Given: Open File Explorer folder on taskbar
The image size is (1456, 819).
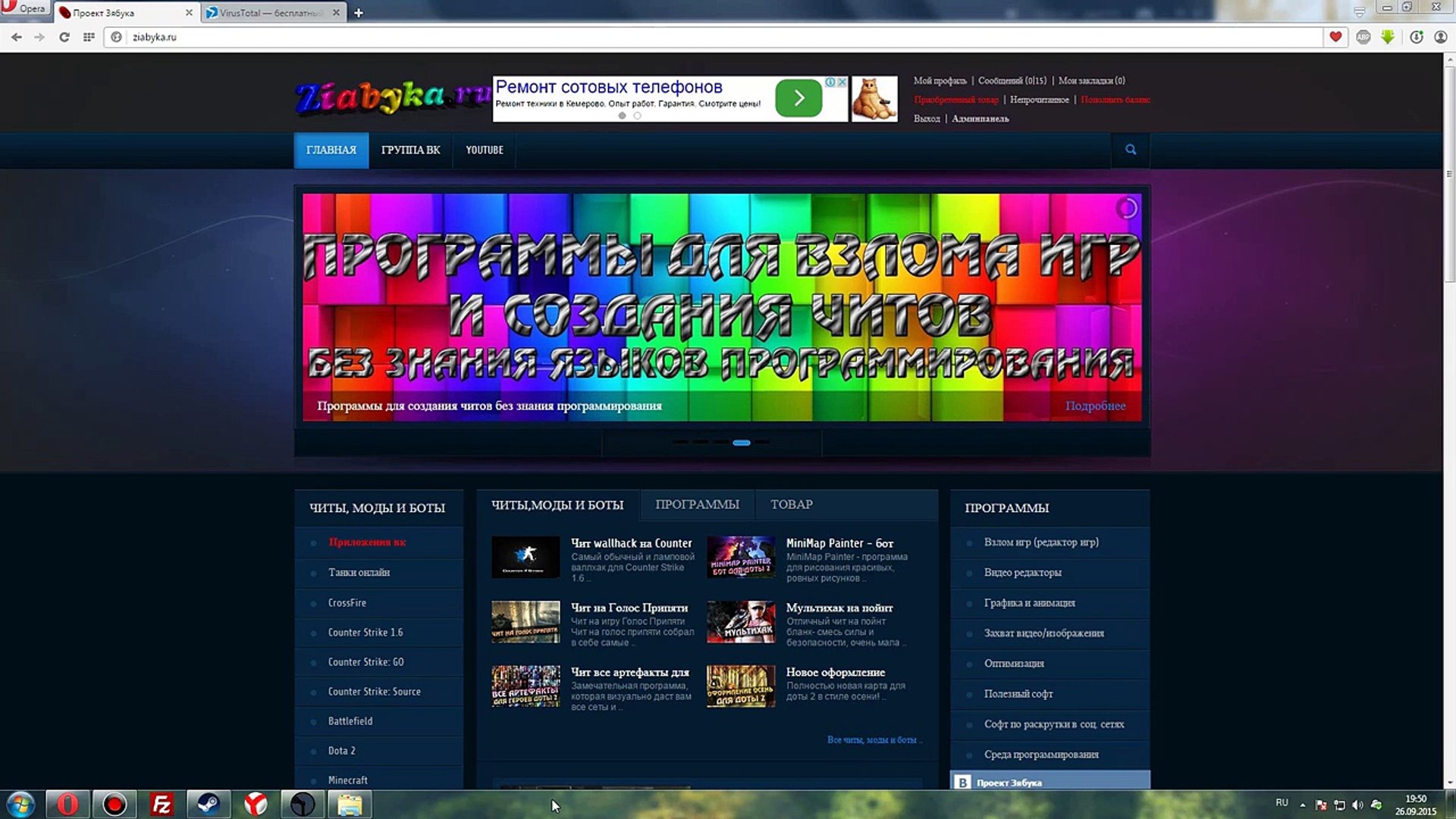Looking at the screenshot, I should [350, 804].
